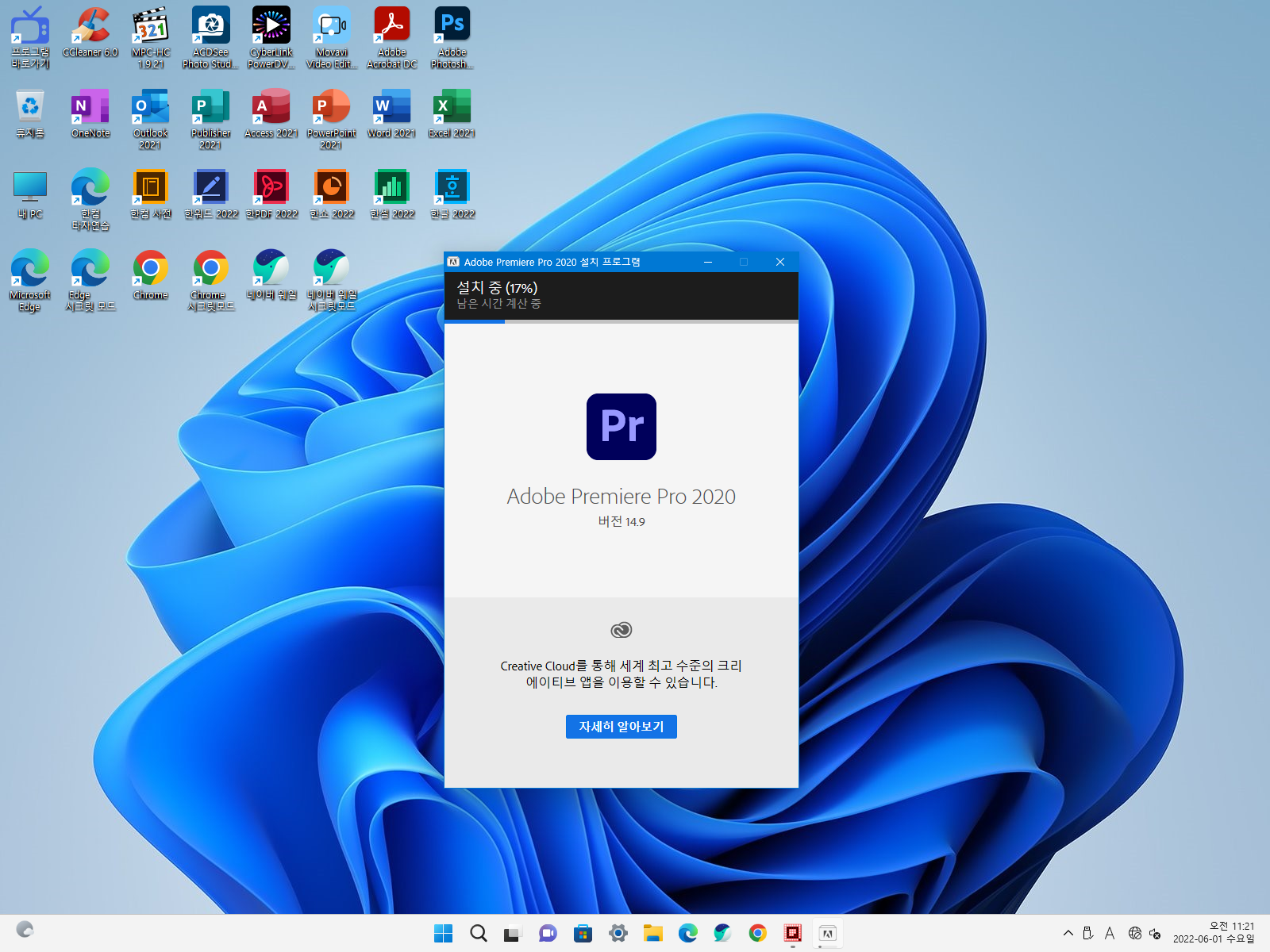Close the Adobe Premiere Pro 2020 installer
This screenshot has height=952, width=1270.
(780, 262)
